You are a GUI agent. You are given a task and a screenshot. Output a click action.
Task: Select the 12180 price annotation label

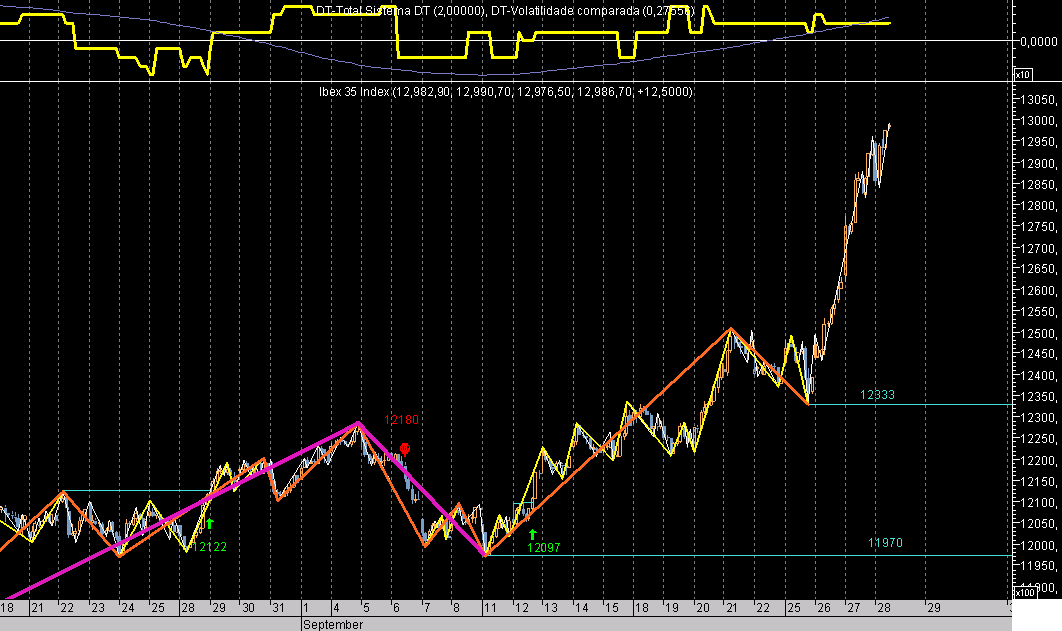[400, 420]
